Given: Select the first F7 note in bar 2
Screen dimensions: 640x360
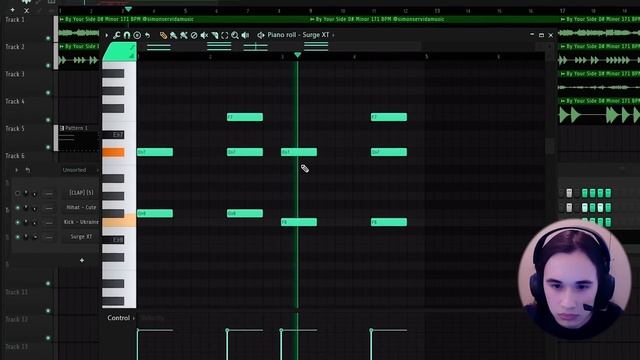Looking at the screenshot, I should 245,117.
